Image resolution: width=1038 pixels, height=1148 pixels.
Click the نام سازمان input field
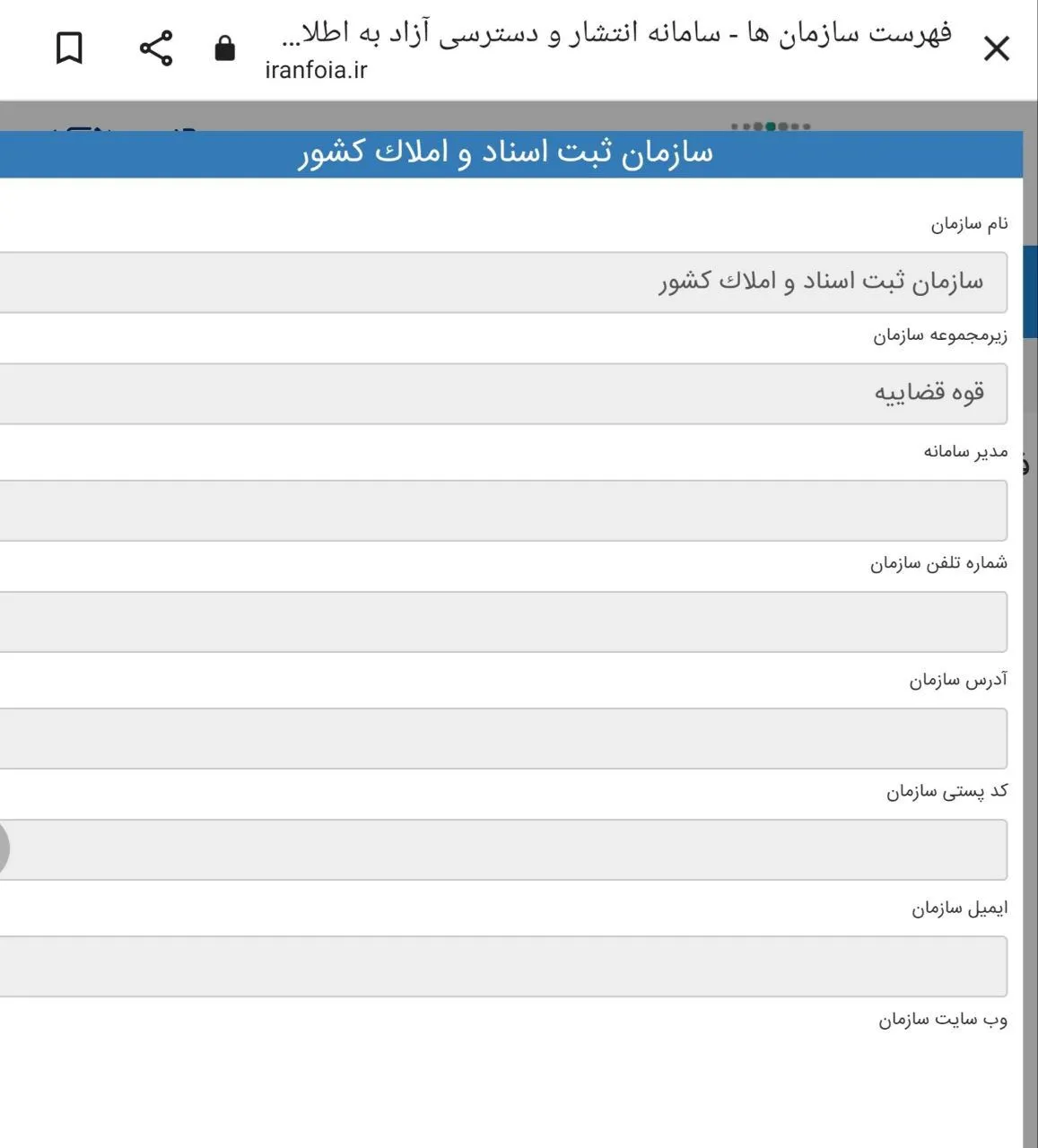tap(502, 281)
